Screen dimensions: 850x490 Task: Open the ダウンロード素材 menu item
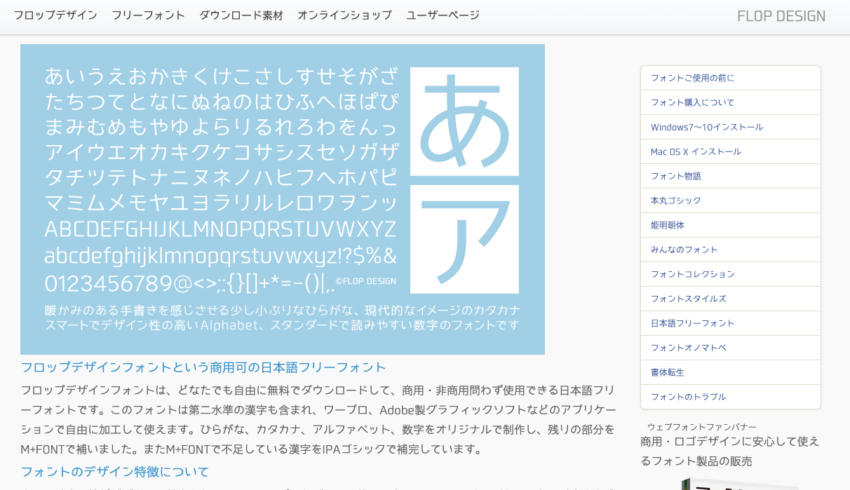241,15
